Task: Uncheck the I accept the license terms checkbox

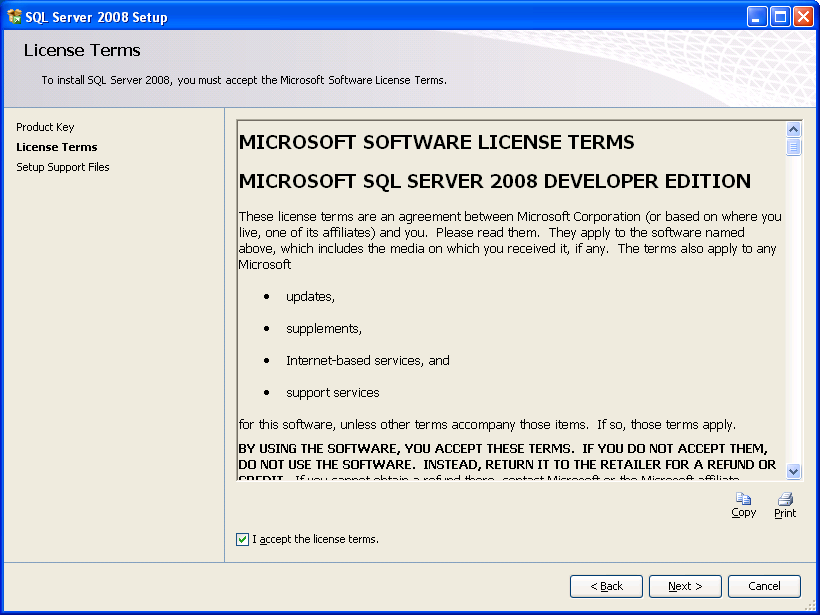Action: pyautogui.click(x=242, y=539)
